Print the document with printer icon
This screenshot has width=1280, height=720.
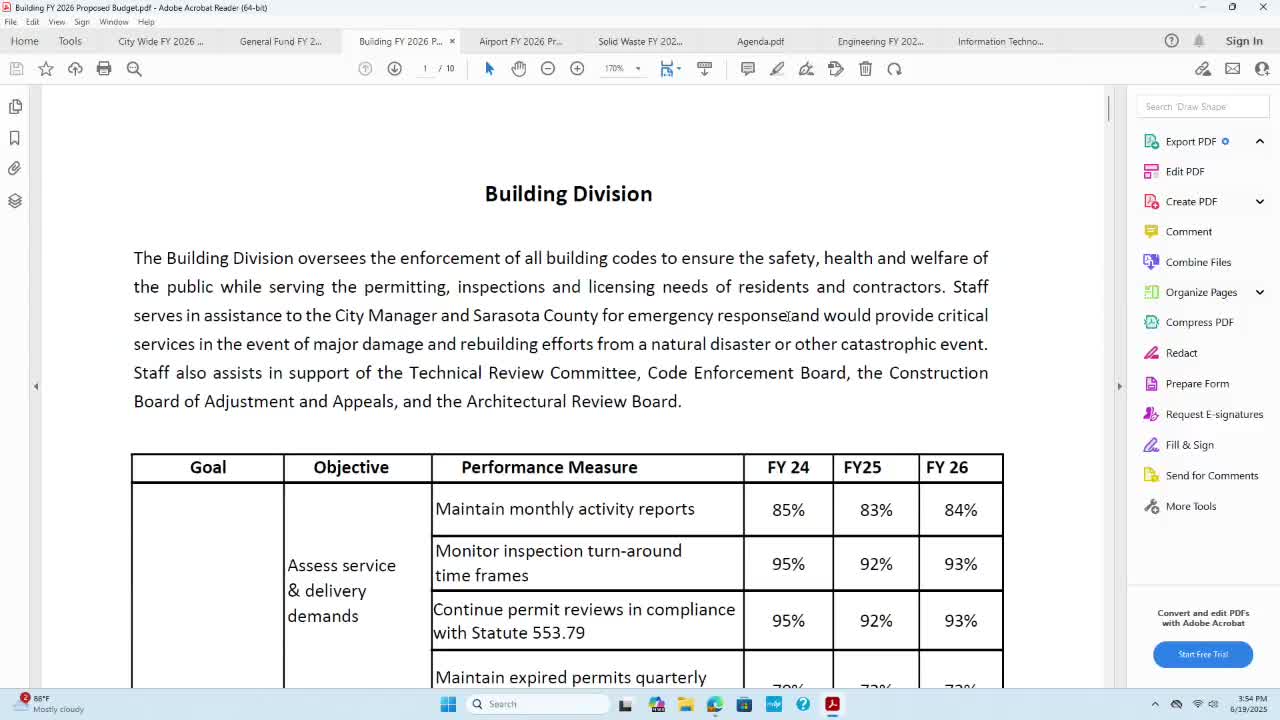coord(104,69)
